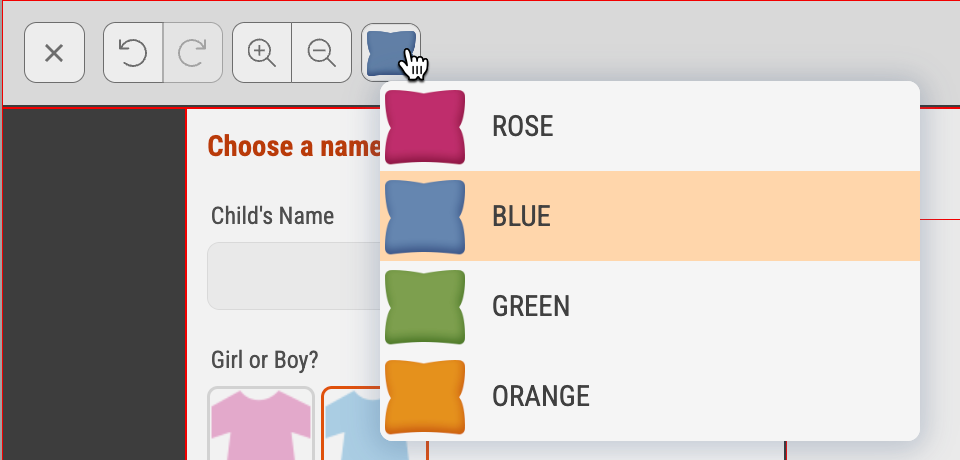Zoom in with the magnifier plus icon
Screen dimensions: 960x460
tap(262, 53)
